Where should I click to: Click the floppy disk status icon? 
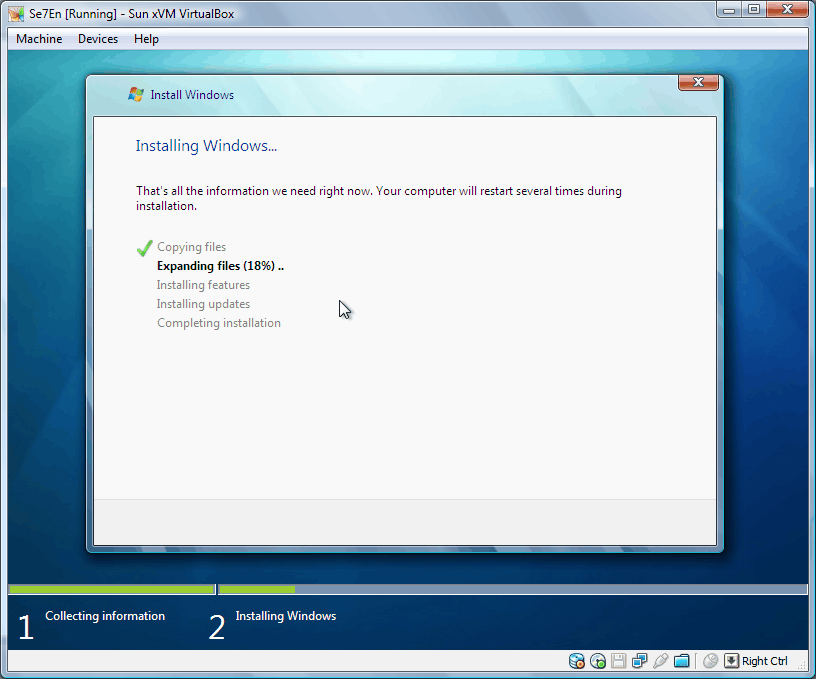pos(619,661)
